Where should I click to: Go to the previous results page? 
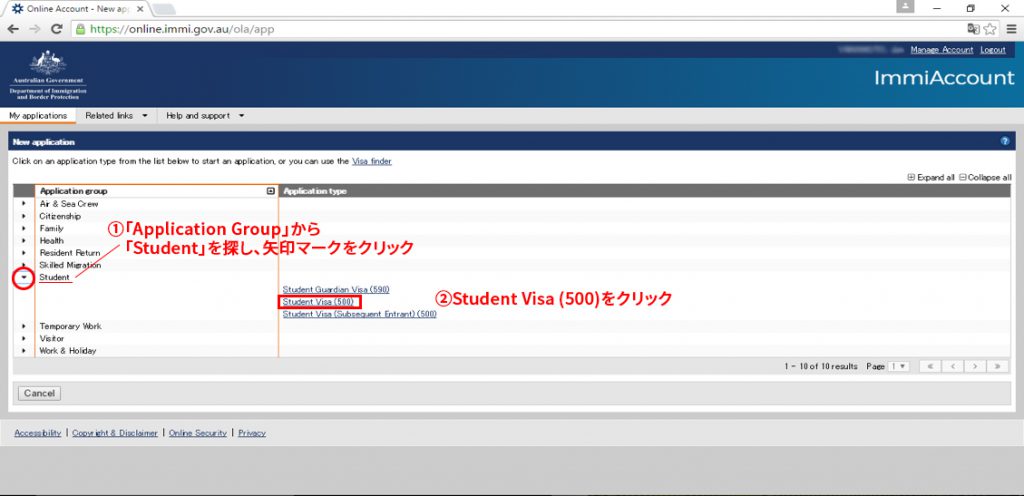pyautogui.click(x=952, y=367)
